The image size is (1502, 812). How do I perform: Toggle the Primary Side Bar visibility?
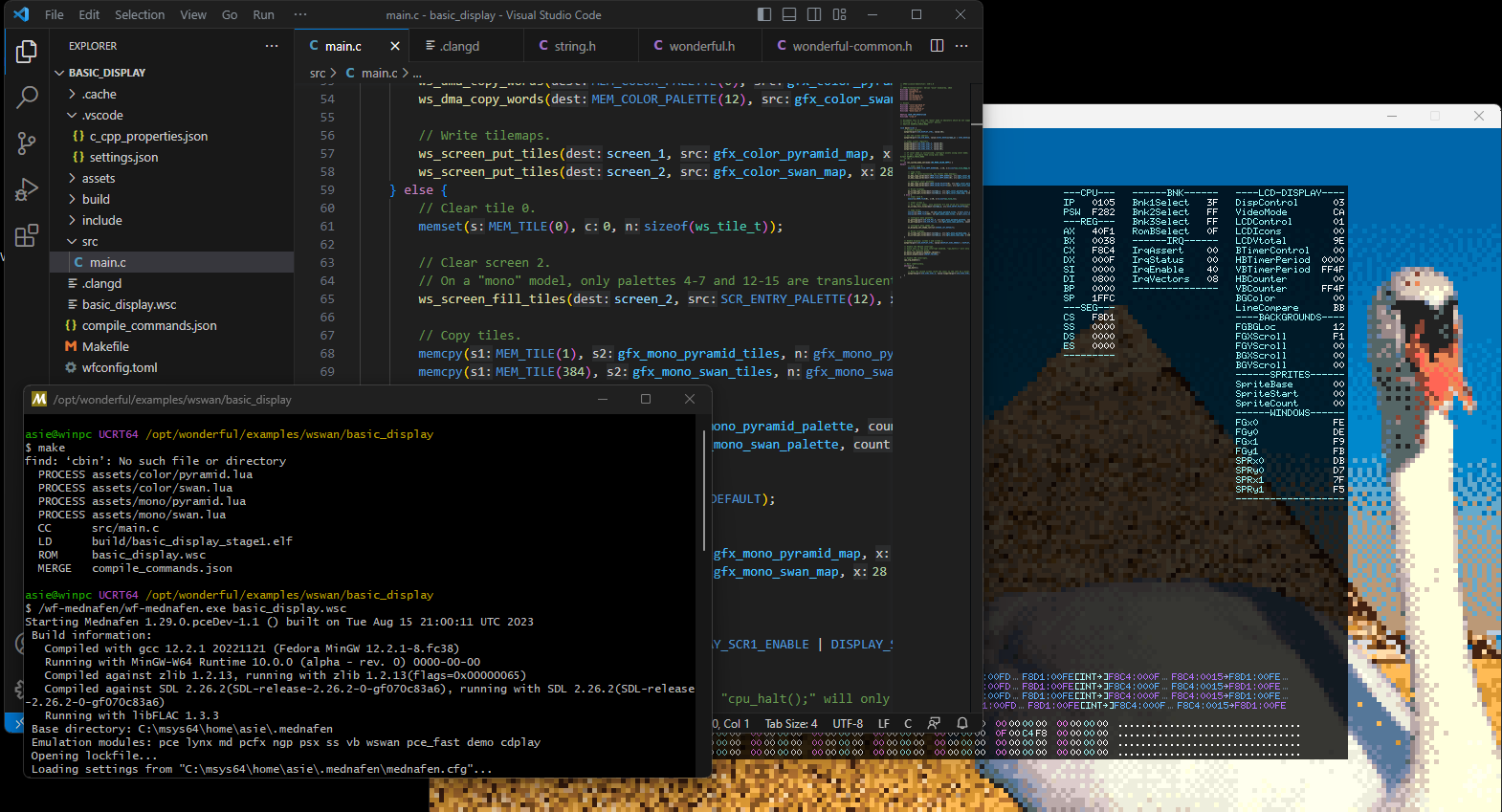[x=763, y=14]
